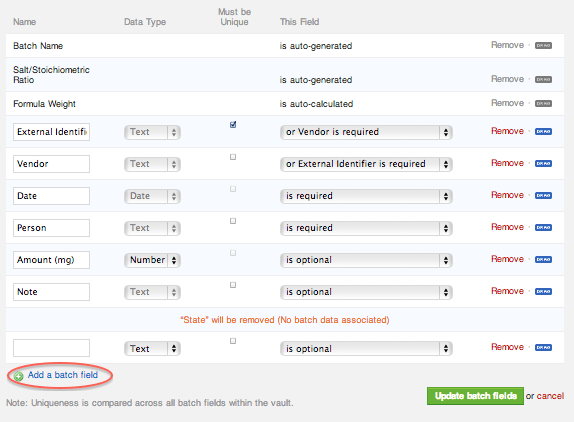The height and width of the screenshot is (422, 574).
Task: Click the green plus icon beside Add a batch field
Action: coord(18,376)
